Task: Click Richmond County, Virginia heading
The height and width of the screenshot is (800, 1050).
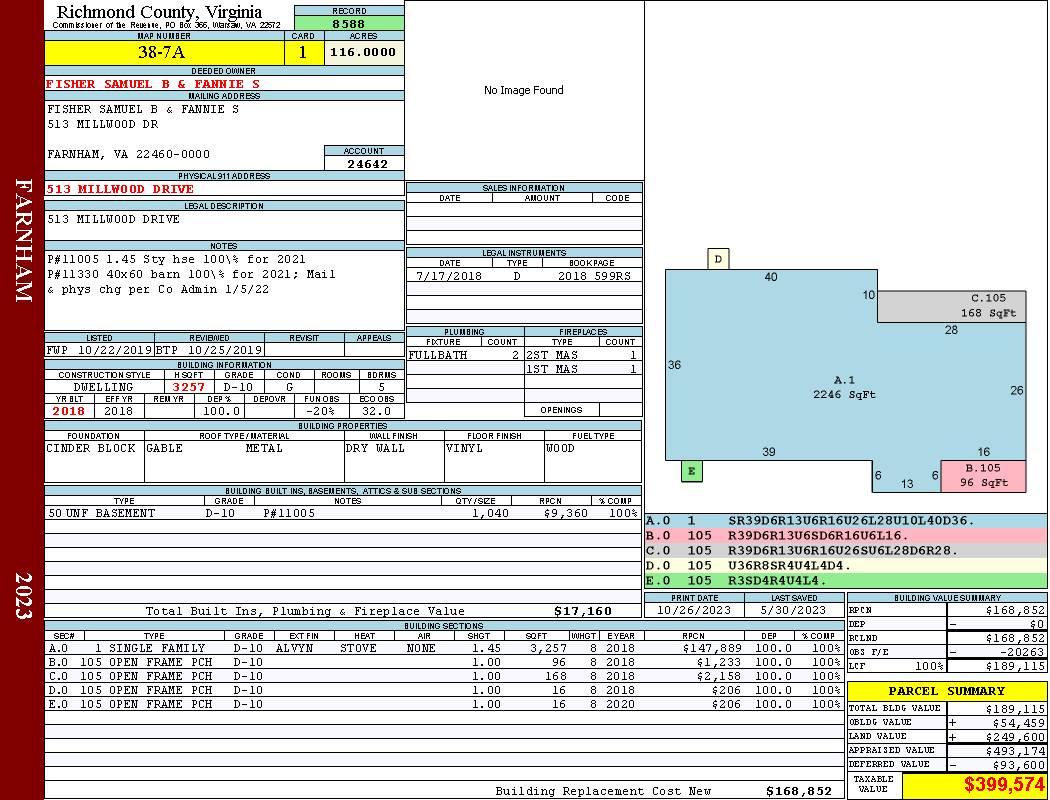Action: point(159,12)
